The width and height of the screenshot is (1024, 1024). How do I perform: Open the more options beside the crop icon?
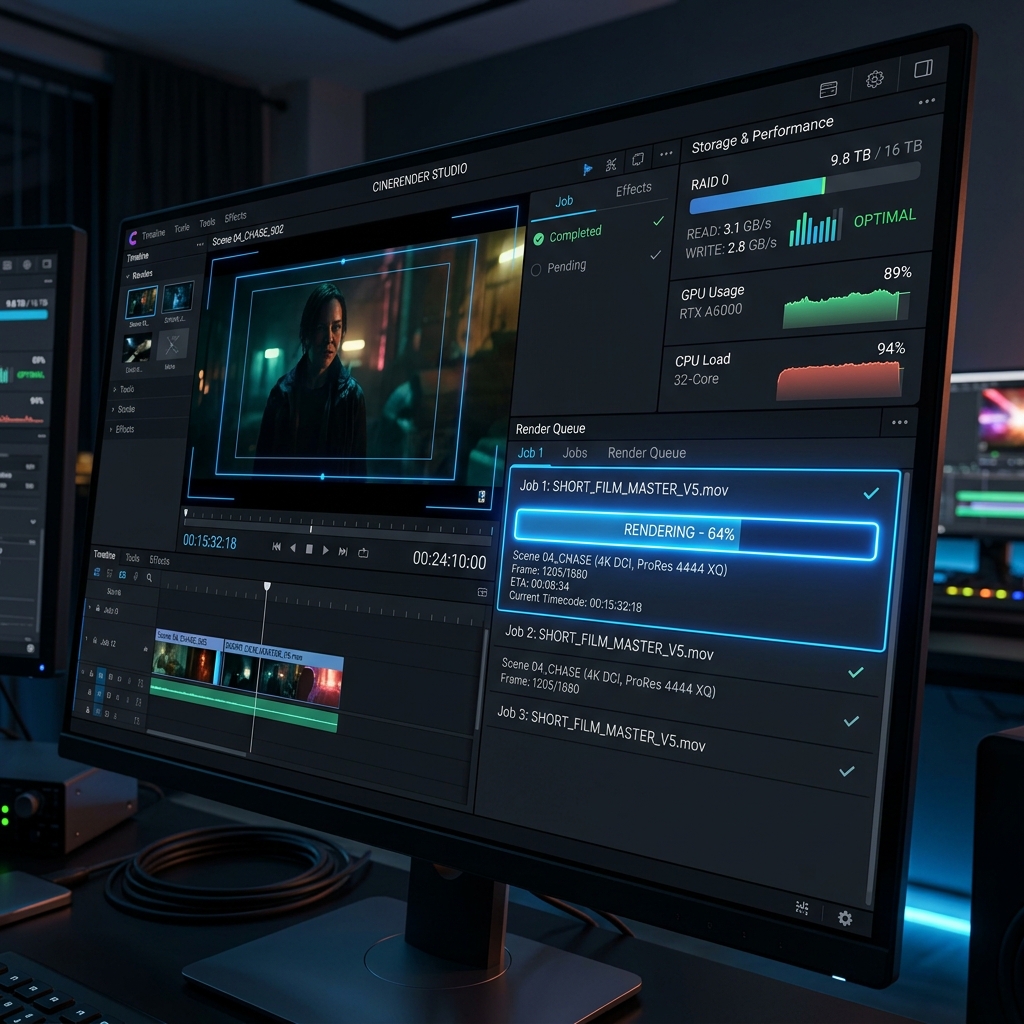coord(666,154)
